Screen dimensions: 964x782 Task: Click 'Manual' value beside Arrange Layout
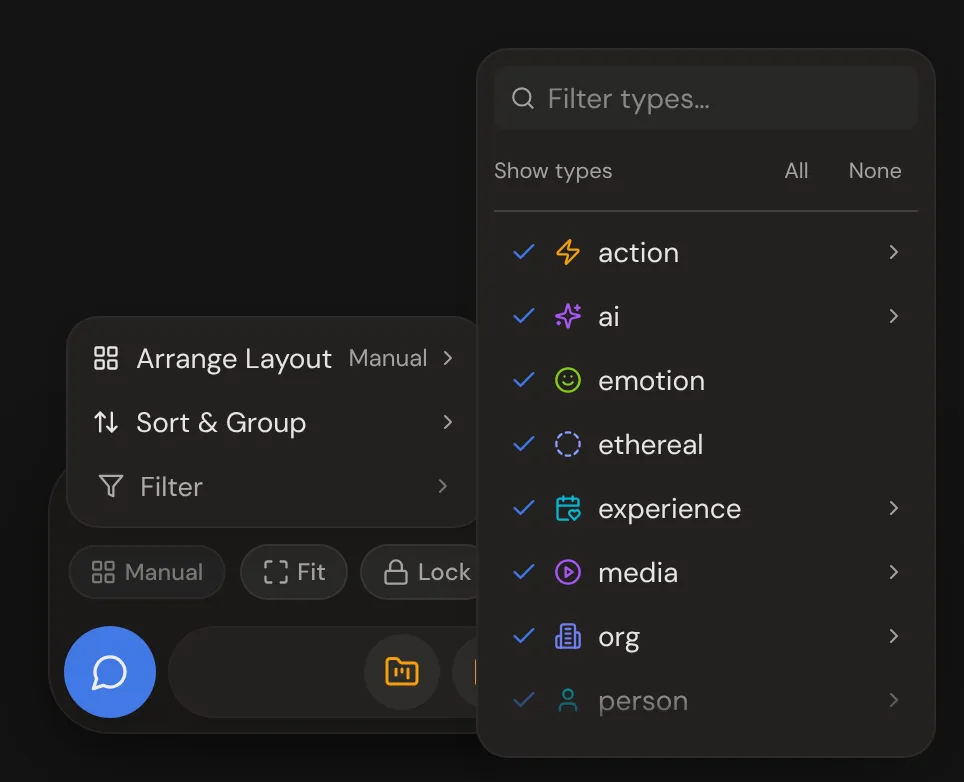[x=387, y=358]
